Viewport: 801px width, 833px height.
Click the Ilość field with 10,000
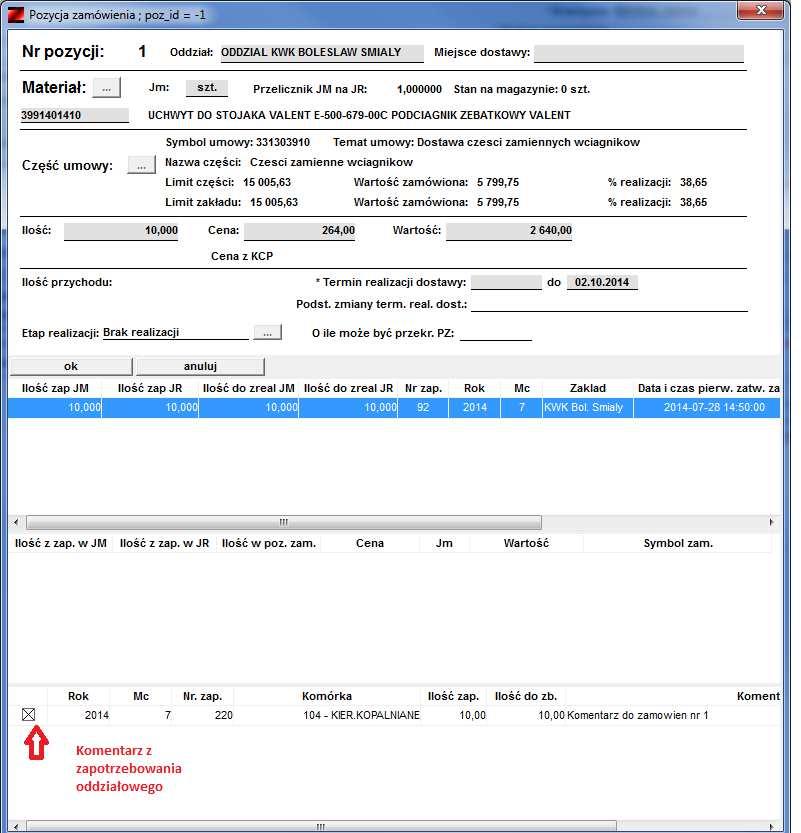click(121, 231)
